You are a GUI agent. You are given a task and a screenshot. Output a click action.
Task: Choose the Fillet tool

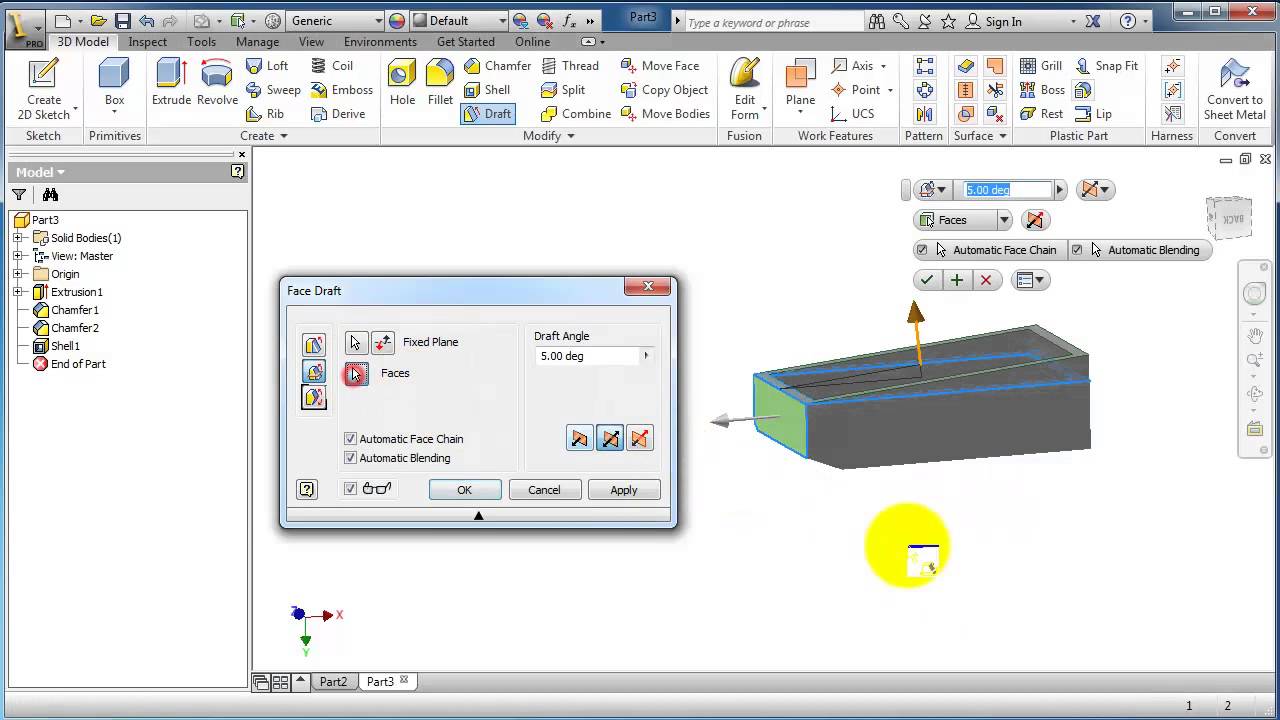(x=440, y=82)
